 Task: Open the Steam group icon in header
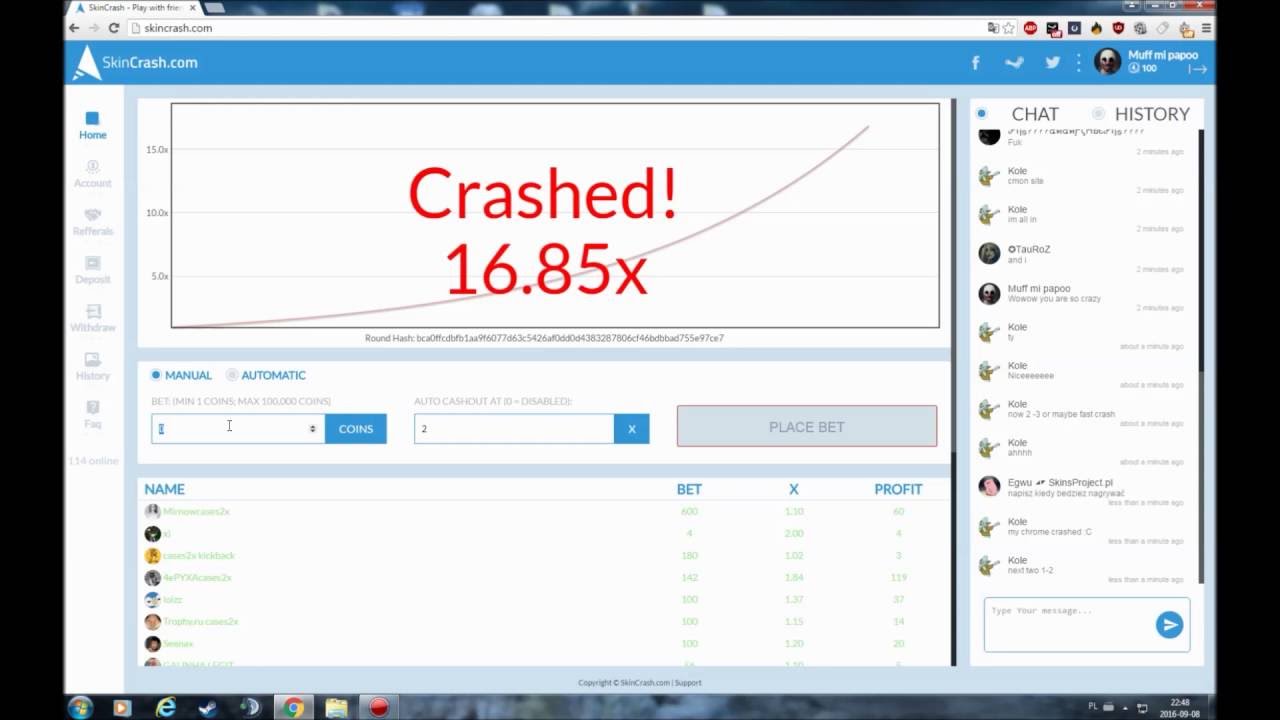point(1014,62)
